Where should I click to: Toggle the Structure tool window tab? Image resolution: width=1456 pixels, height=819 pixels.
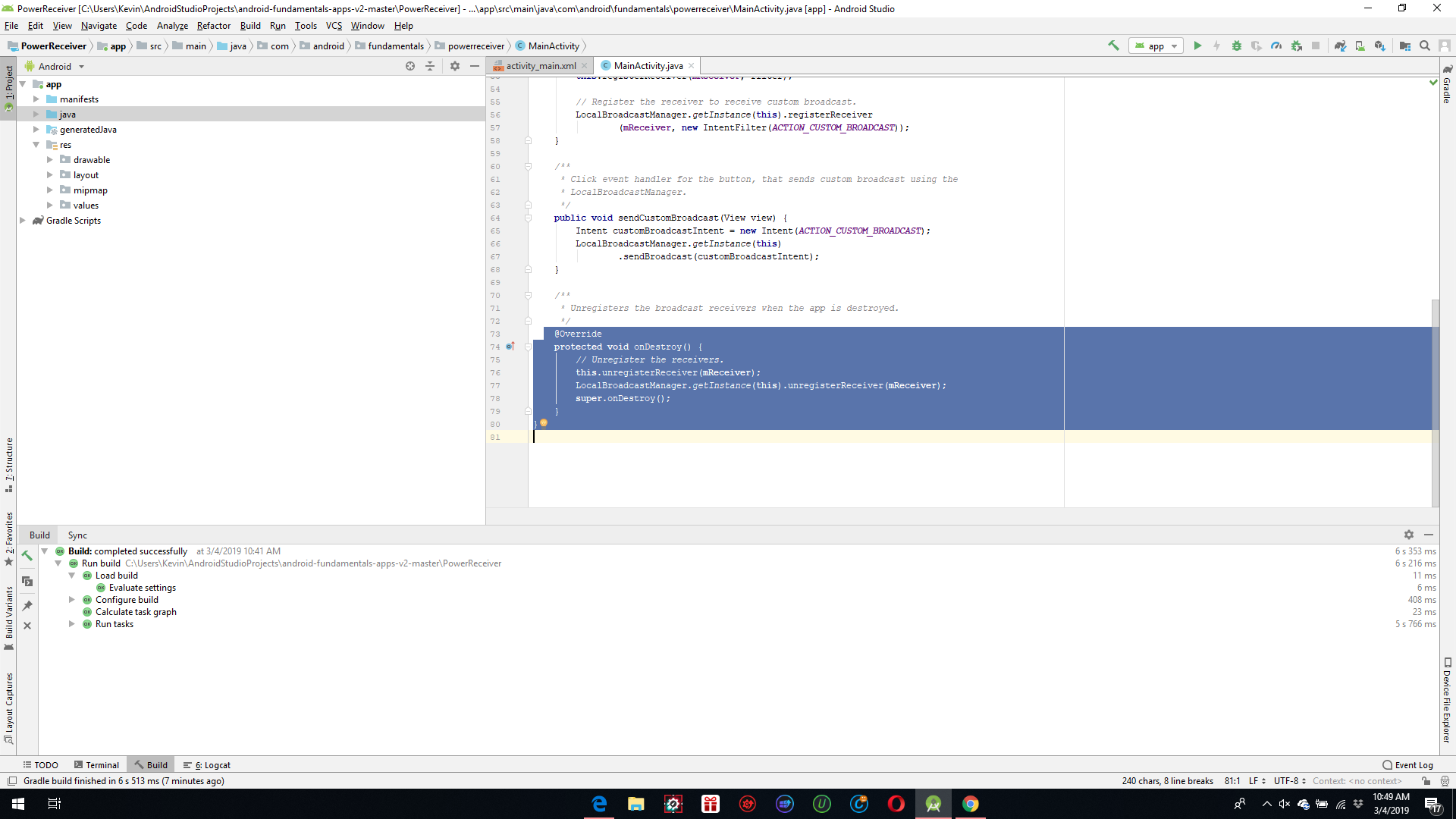click(x=8, y=464)
